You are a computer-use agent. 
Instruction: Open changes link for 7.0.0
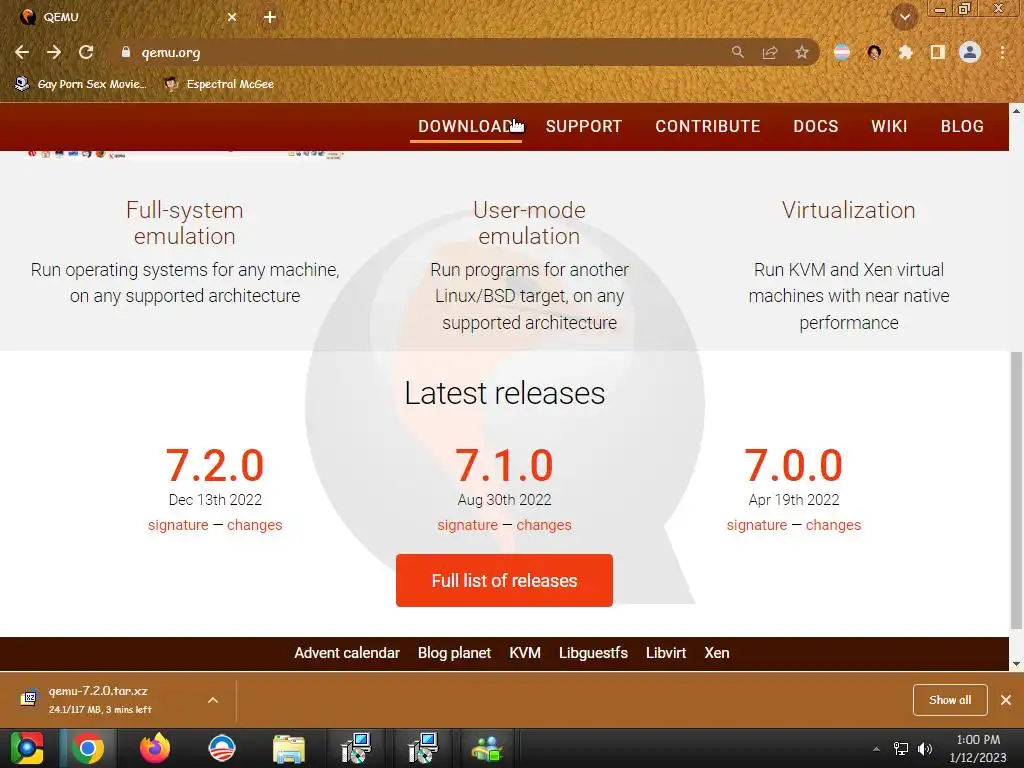click(x=833, y=525)
